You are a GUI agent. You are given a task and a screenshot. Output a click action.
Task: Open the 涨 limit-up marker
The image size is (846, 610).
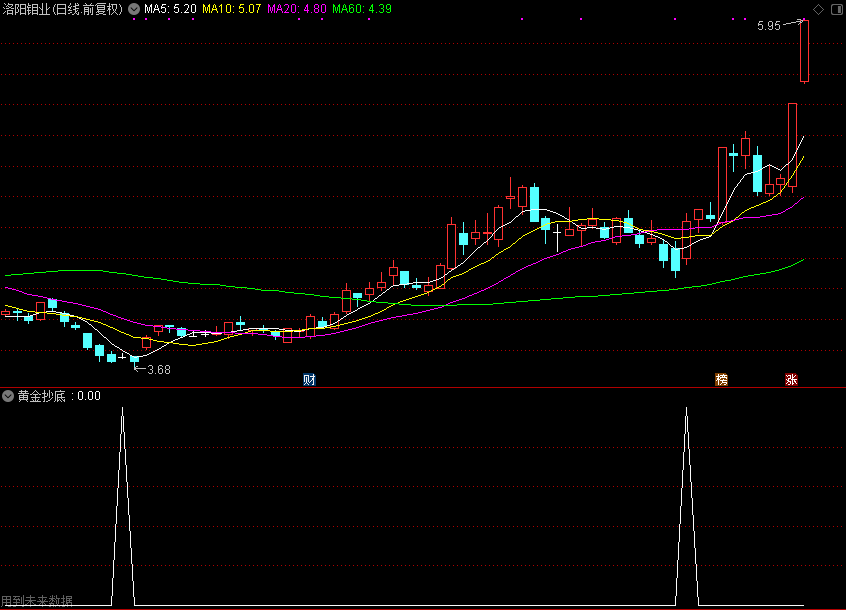tap(791, 380)
